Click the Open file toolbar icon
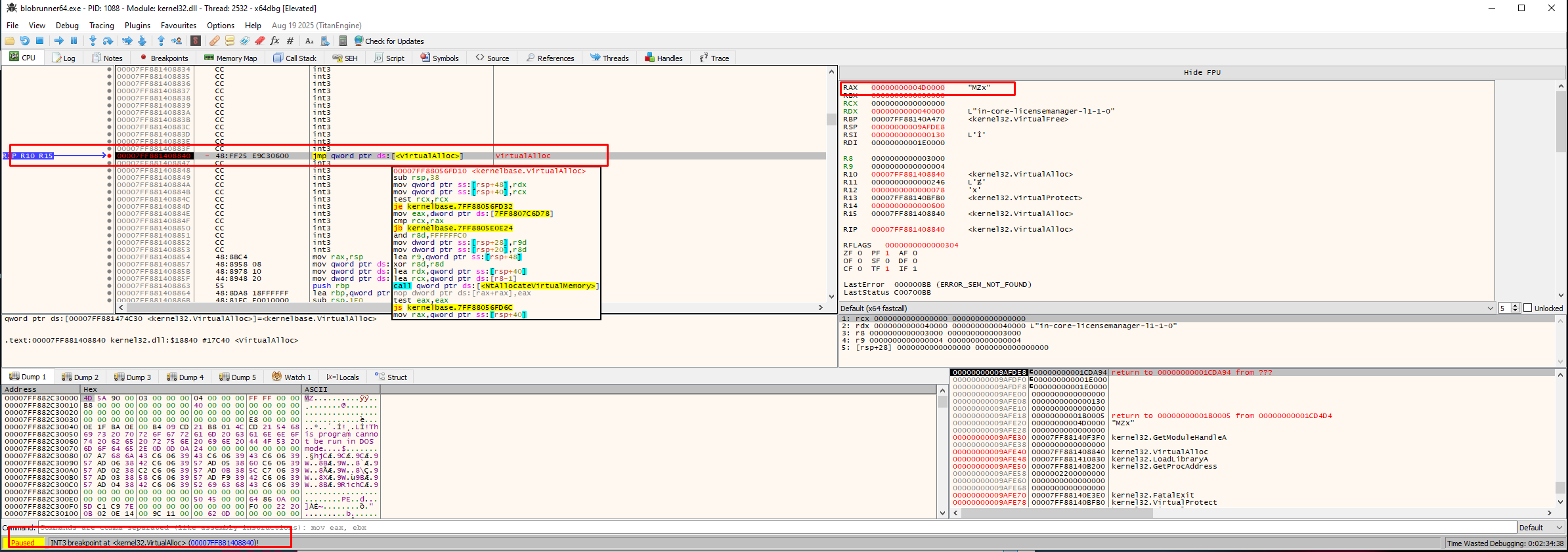The image size is (1568, 552). coord(9,41)
